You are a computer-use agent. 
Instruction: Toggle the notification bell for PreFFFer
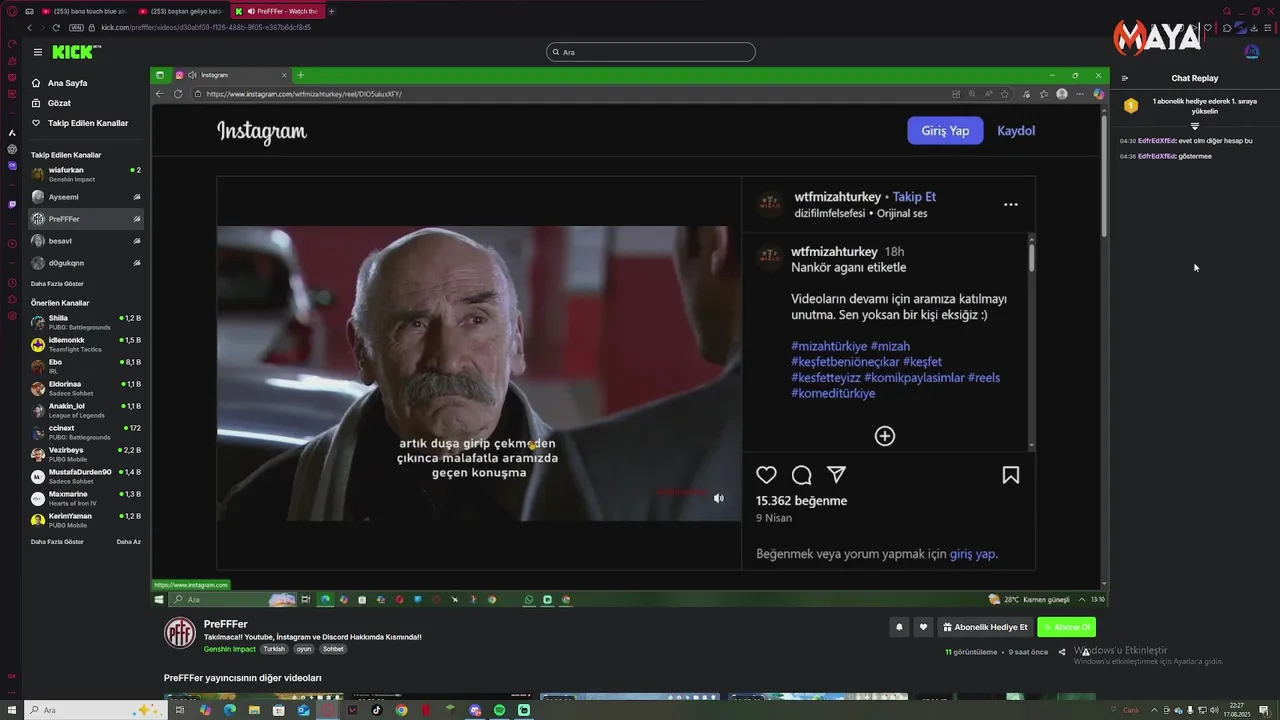pyautogui.click(x=899, y=627)
